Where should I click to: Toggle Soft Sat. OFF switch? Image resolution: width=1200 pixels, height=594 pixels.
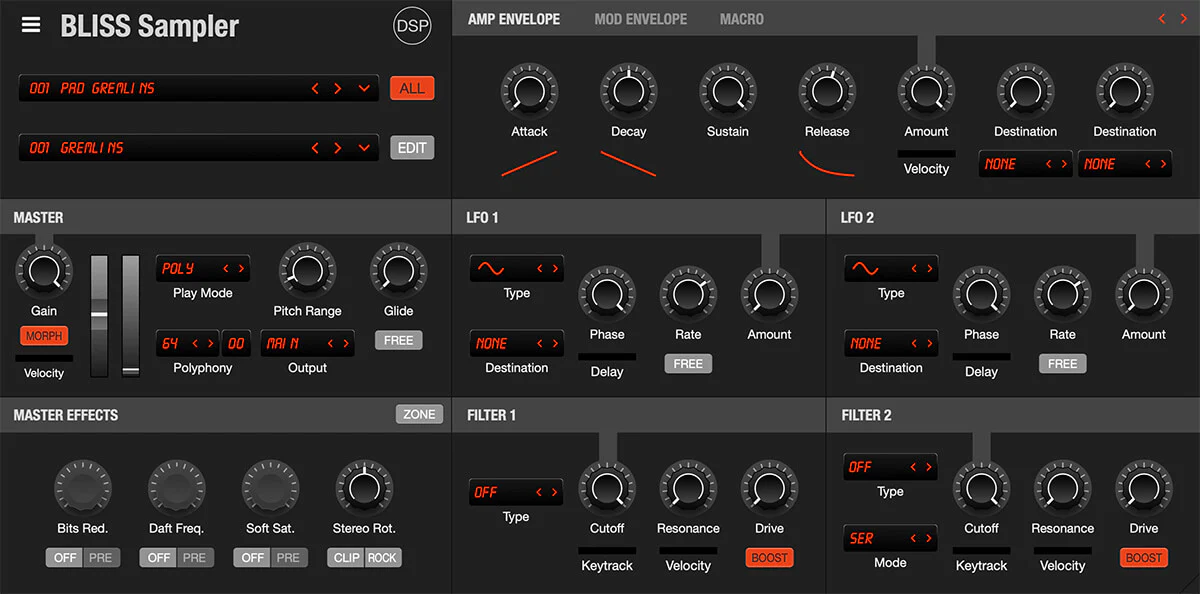pos(253,558)
